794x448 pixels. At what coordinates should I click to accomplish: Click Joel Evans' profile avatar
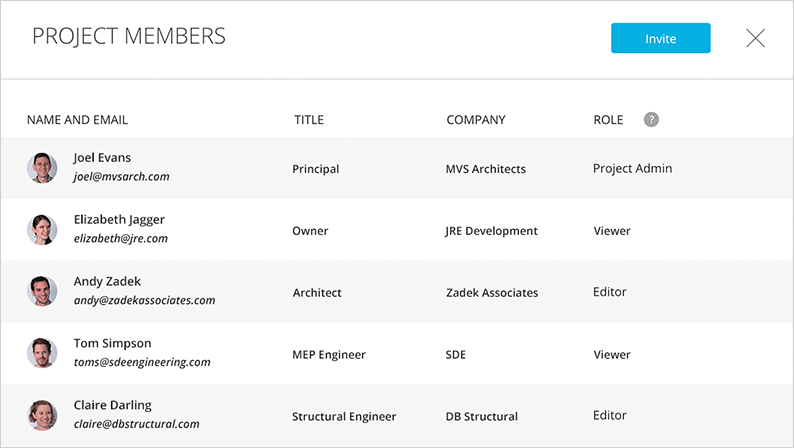coord(42,168)
